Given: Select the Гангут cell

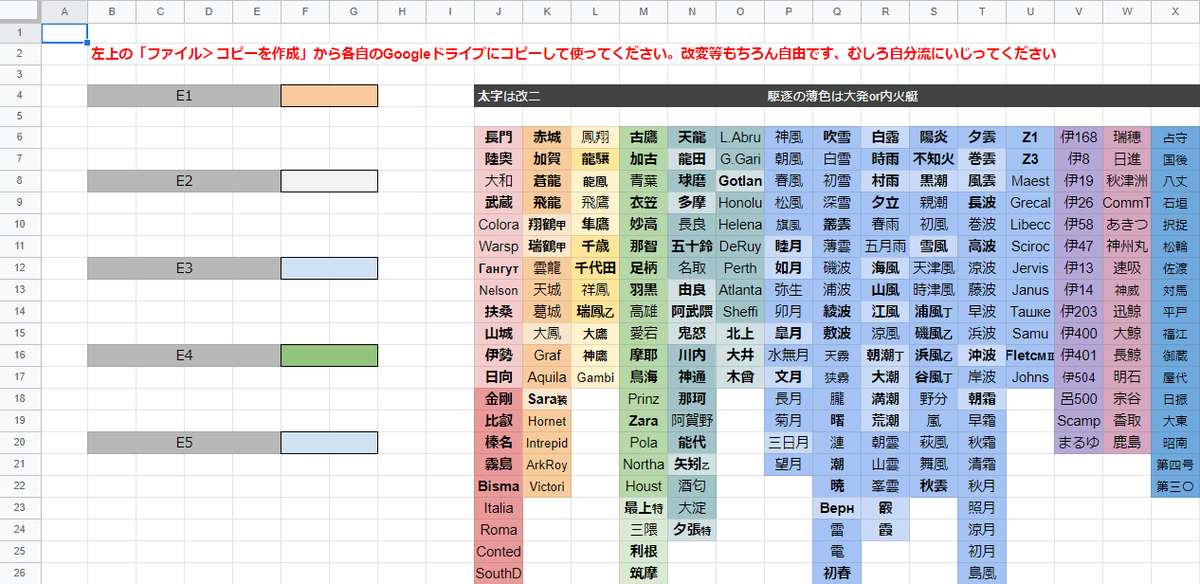Looking at the screenshot, I should (x=498, y=268).
